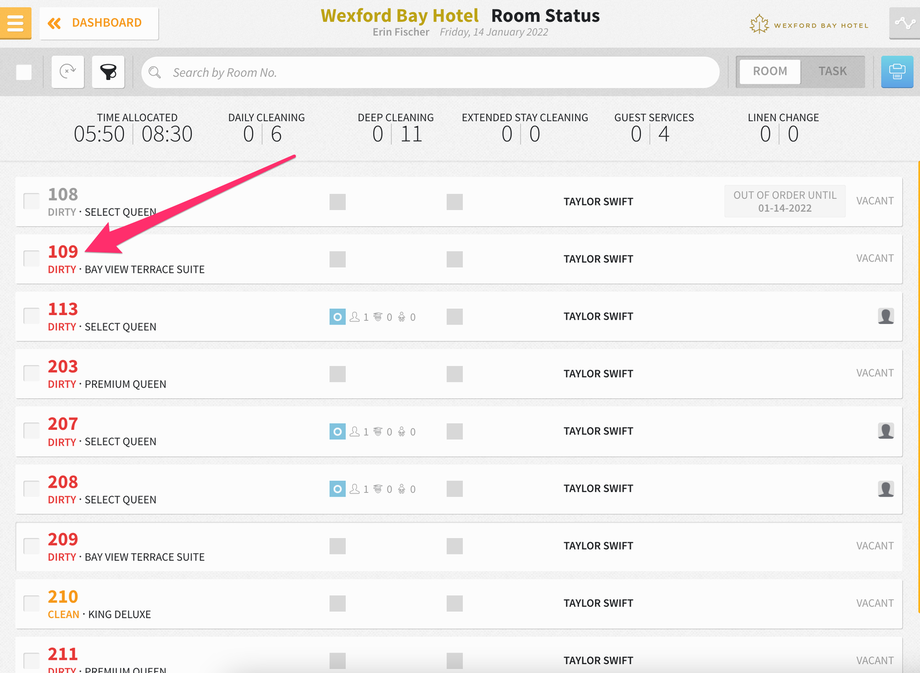The image size is (920, 673).
Task: Click BAY VIEW TERRACE SUITE under room 209
Action: tap(144, 557)
